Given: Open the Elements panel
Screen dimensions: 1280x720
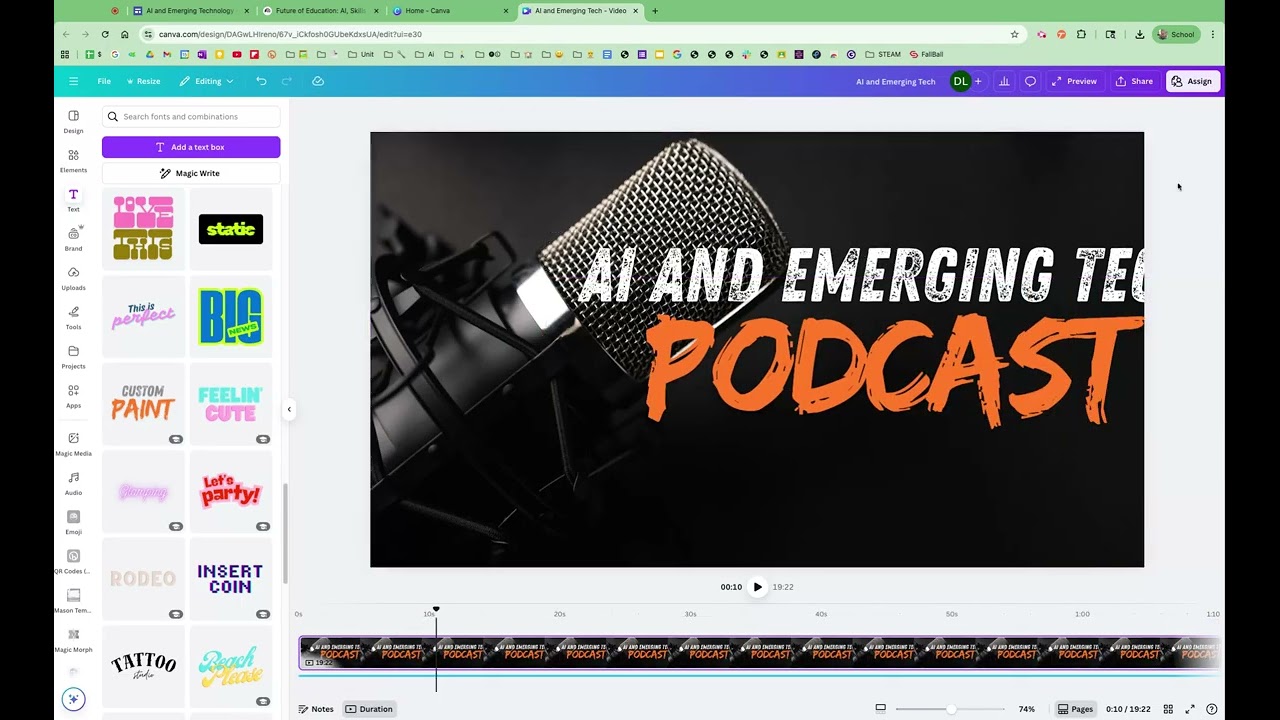Looking at the screenshot, I should (x=73, y=160).
